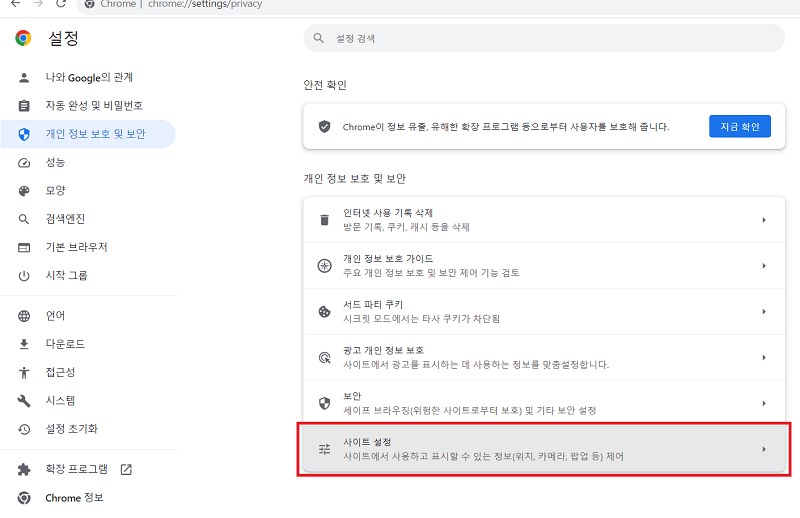Go to 모양 settings section
Image resolution: width=800 pixels, height=518 pixels.
[55, 191]
